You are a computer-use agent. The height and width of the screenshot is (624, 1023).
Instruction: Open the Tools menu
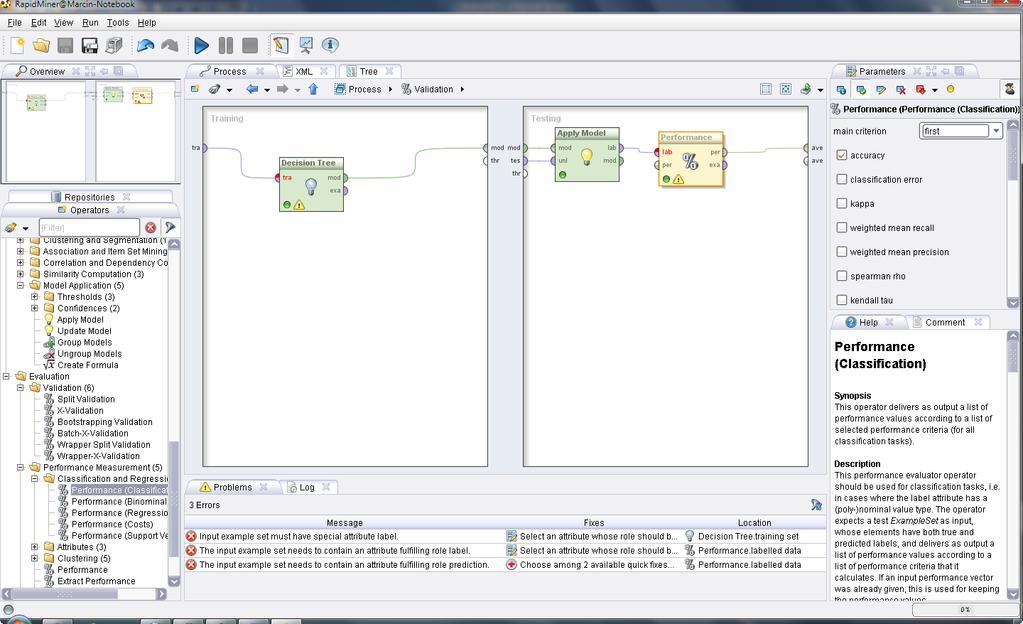[x=118, y=22]
